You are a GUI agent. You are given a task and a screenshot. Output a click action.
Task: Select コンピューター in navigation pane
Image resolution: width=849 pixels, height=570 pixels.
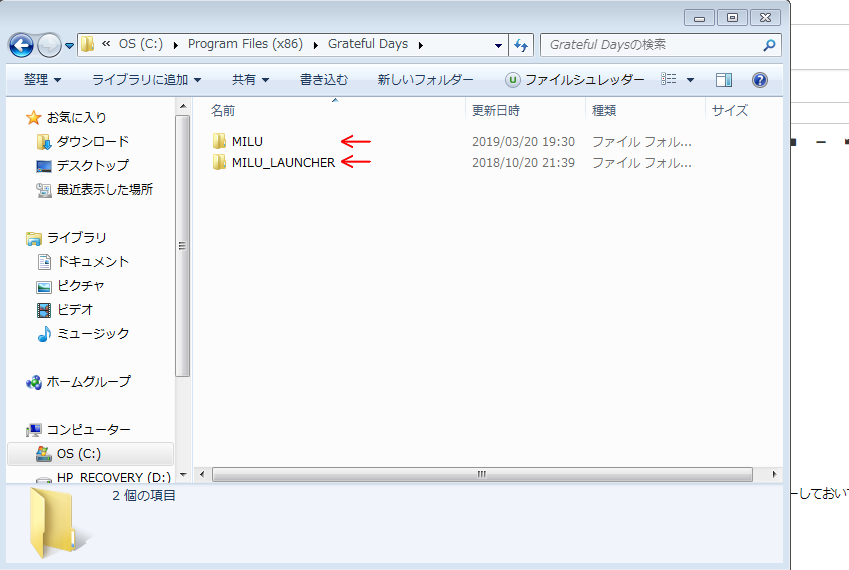click(88, 430)
